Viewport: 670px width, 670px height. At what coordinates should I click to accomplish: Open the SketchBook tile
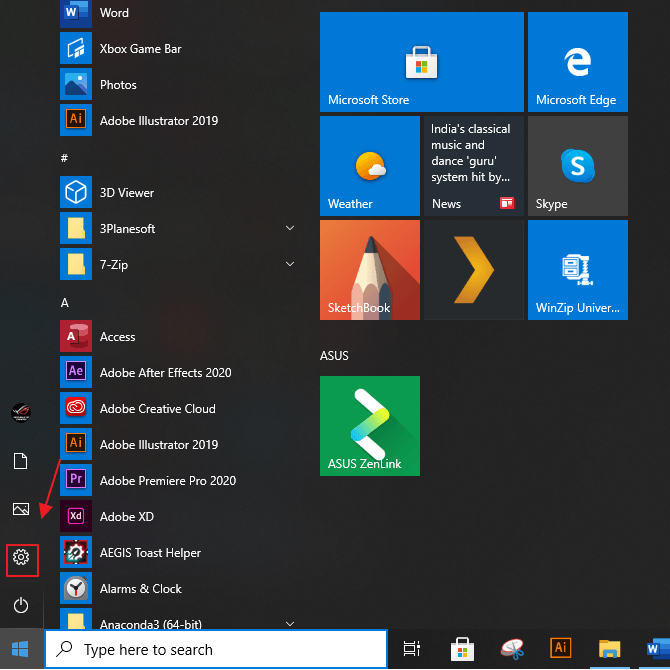(x=370, y=270)
